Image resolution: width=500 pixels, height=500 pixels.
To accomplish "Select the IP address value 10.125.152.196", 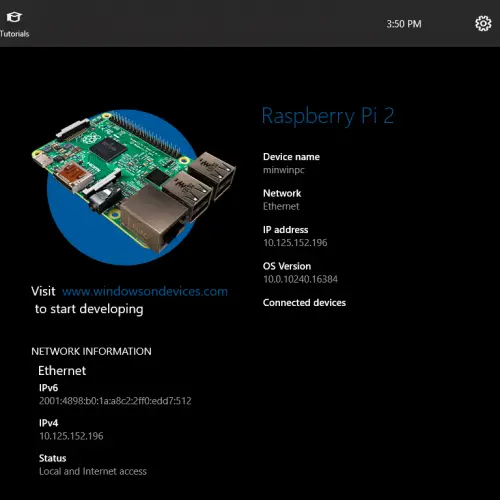I will click(295, 243).
